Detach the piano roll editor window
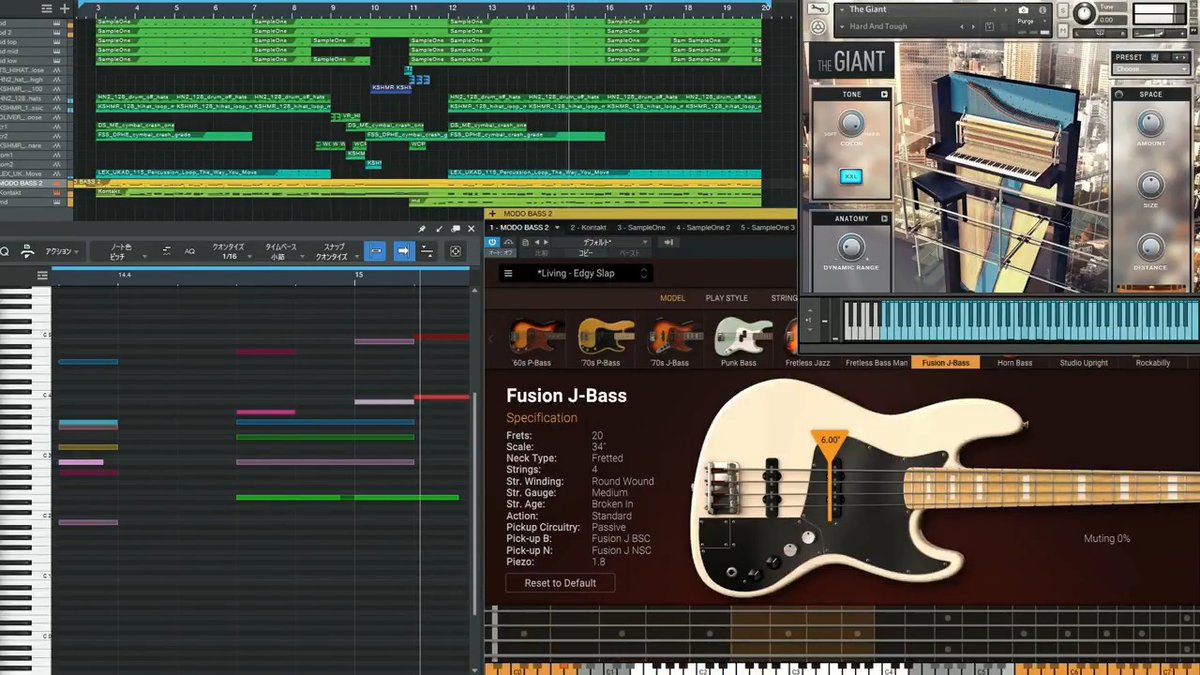Viewport: 1200px width, 675px height. click(456, 229)
